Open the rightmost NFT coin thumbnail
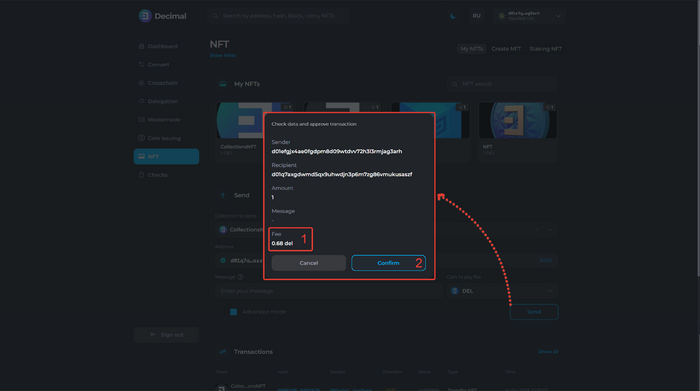This screenshot has width=700, height=391. pos(517,121)
